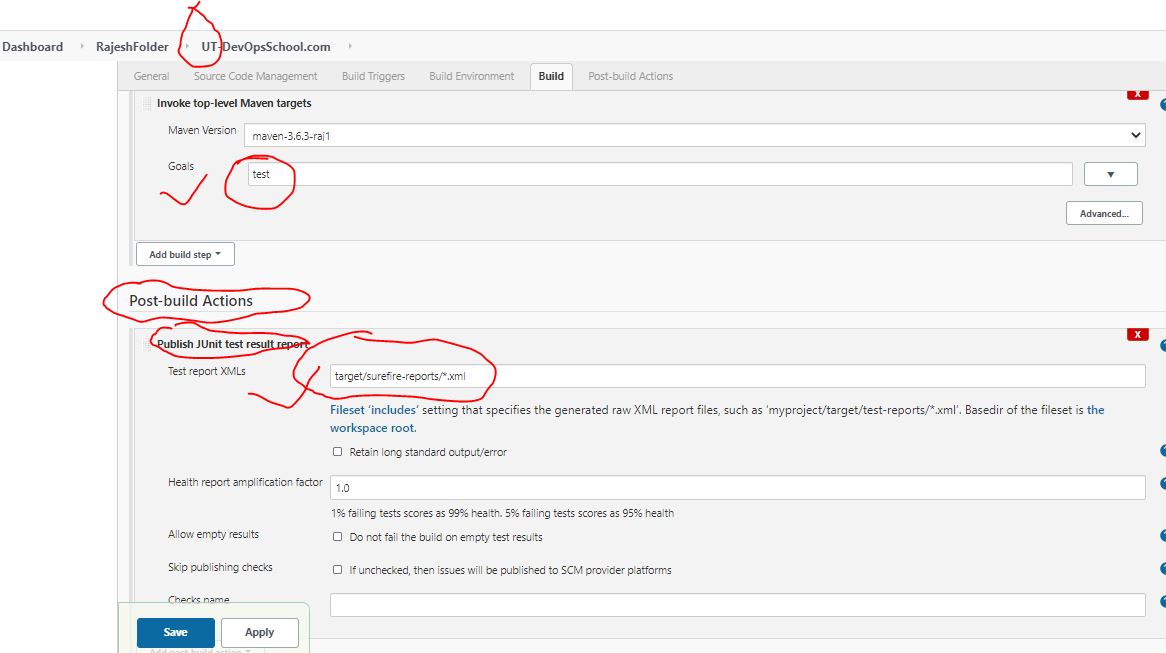The height and width of the screenshot is (653, 1166).
Task: Open the Add build step dropdown
Action: (185, 255)
